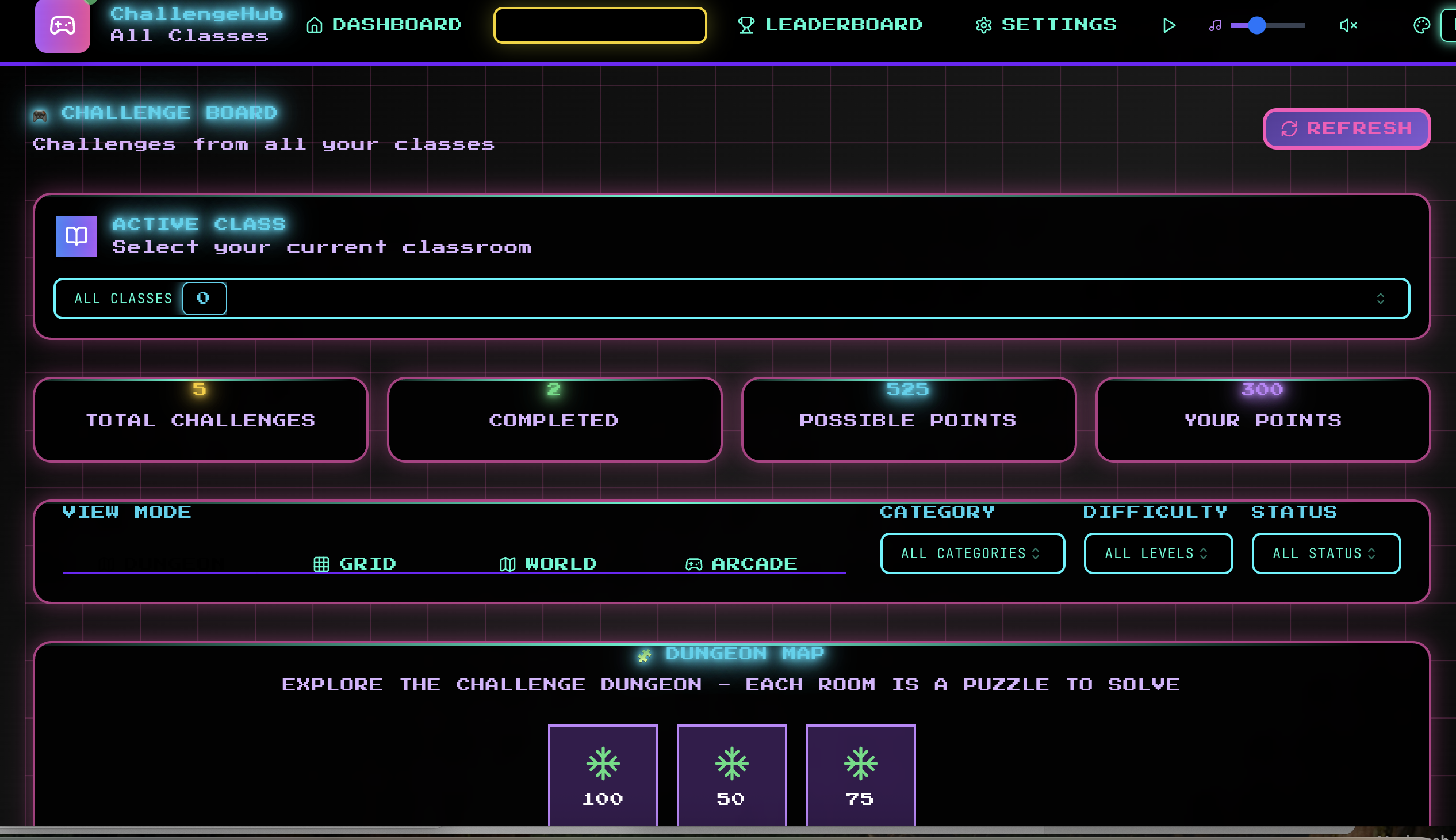Open the All Levels difficulty dropdown
This screenshot has height=840, width=1456.
[1158, 553]
